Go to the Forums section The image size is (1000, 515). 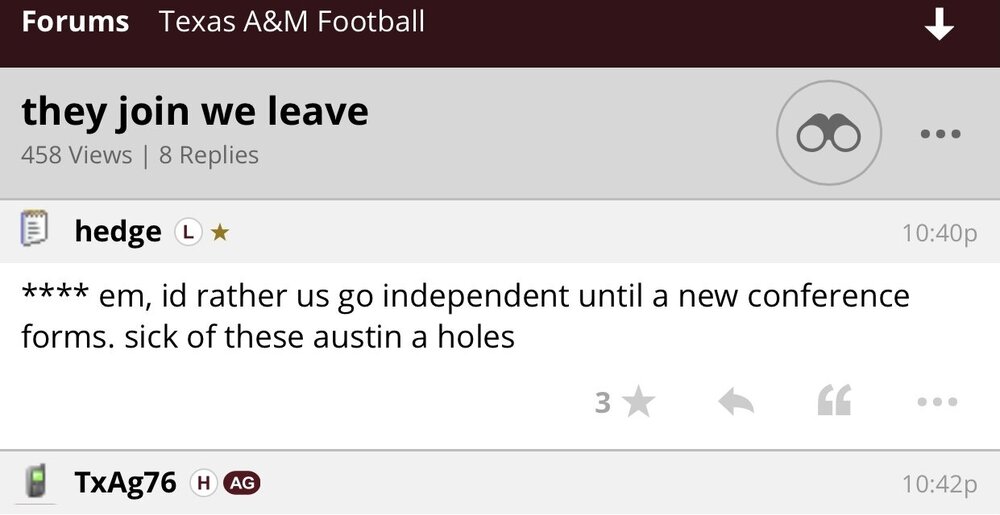75,22
